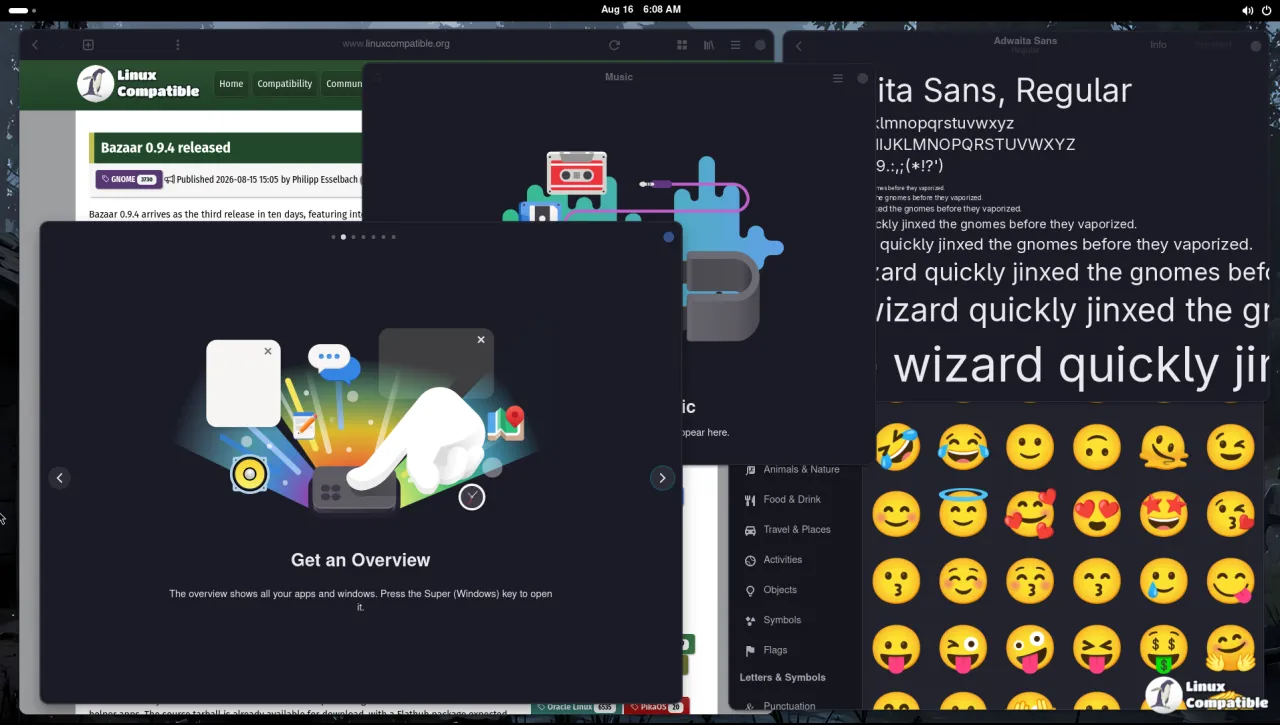
Task: Pick the face blowing a kiss emoji
Action: [x=1231, y=513]
